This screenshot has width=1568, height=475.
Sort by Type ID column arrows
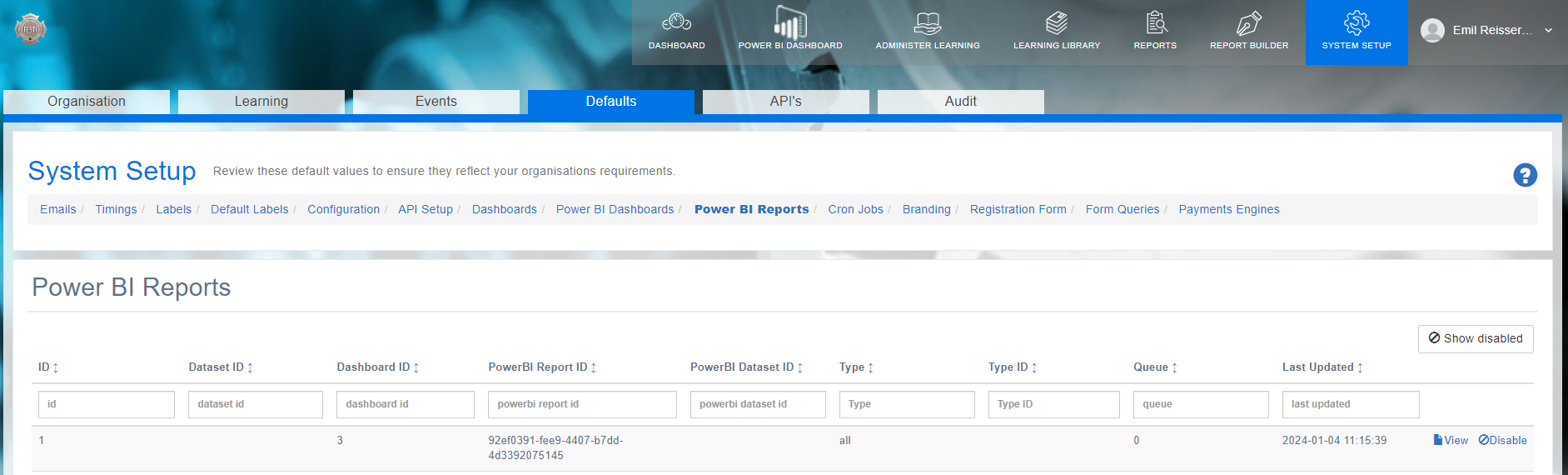[x=1034, y=367]
